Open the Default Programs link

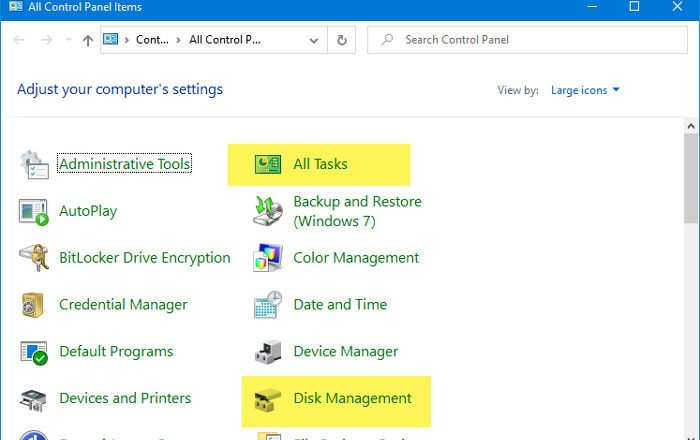point(116,352)
